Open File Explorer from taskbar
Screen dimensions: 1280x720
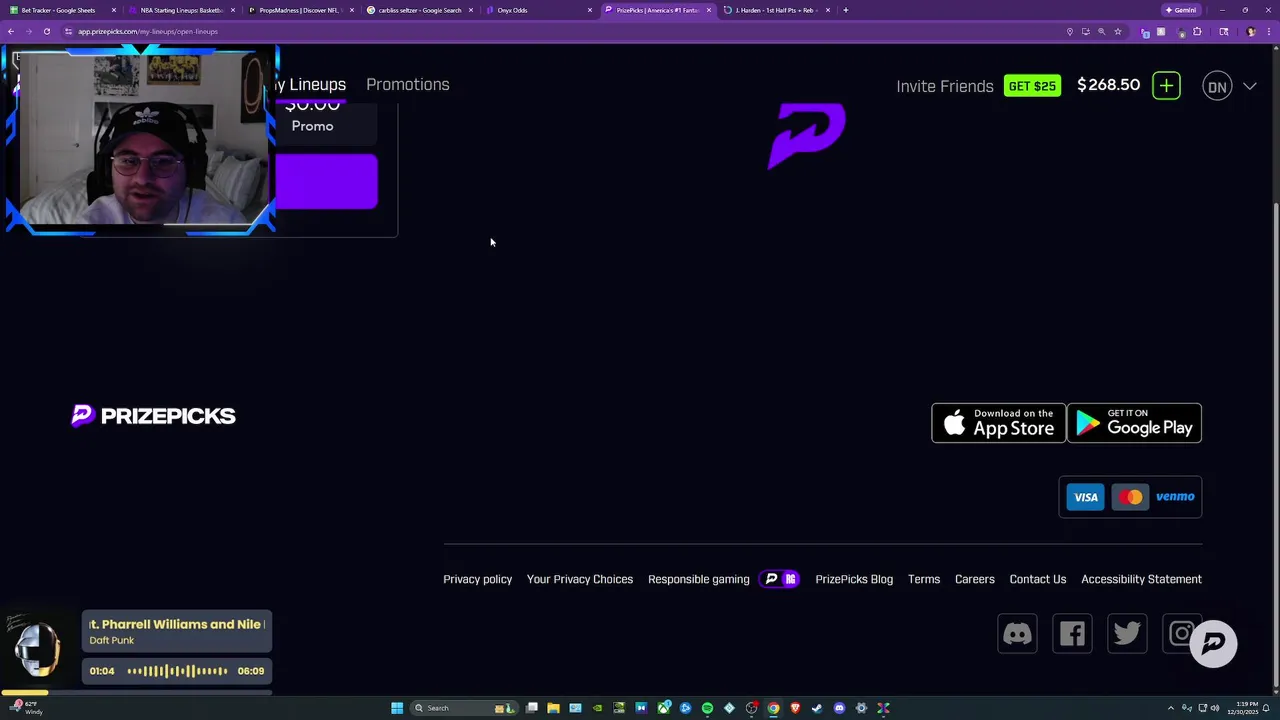553,708
